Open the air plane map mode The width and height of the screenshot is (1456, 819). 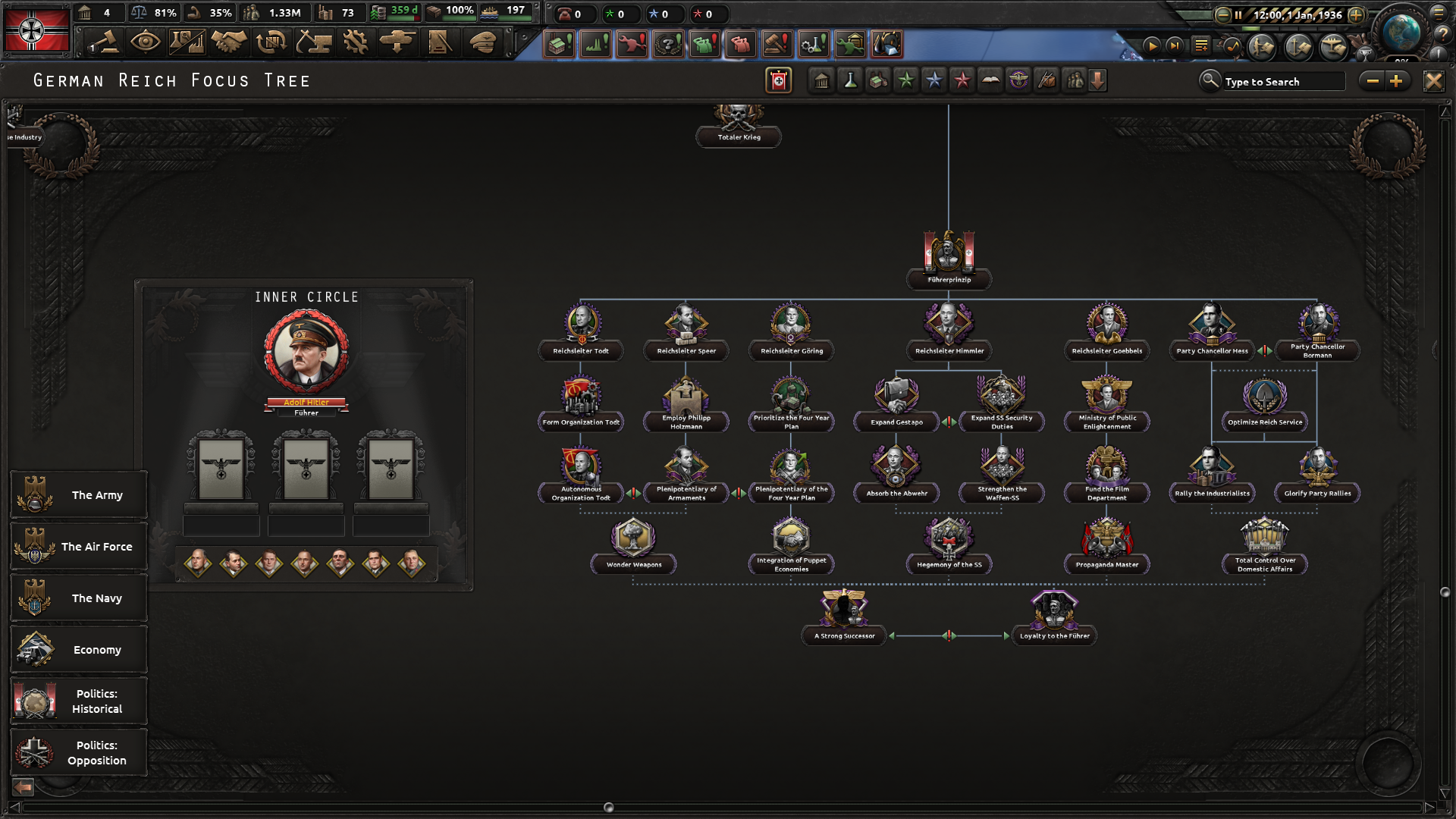point(1334,47)
